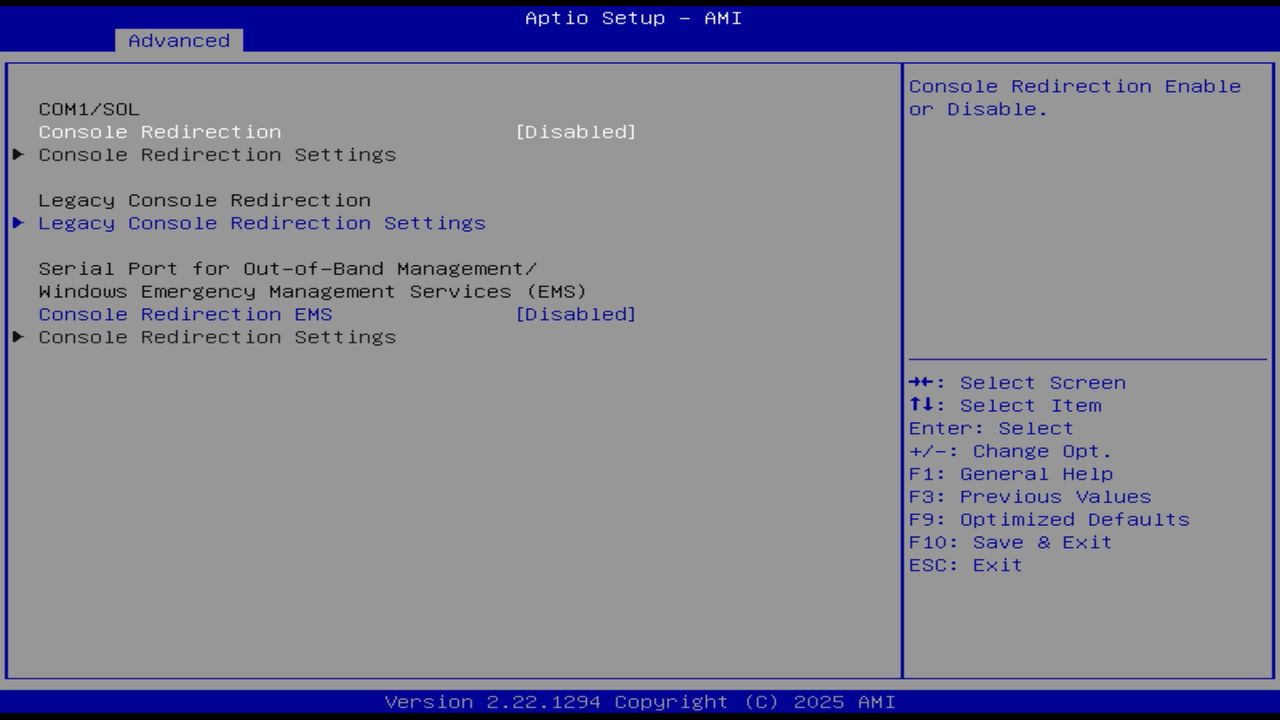The height and width of the screenshot is (720, 1280).
Task: Expand Console Redirection Settings under COM1/SOL
Action: pyautogui.click(x=216, y=154)
